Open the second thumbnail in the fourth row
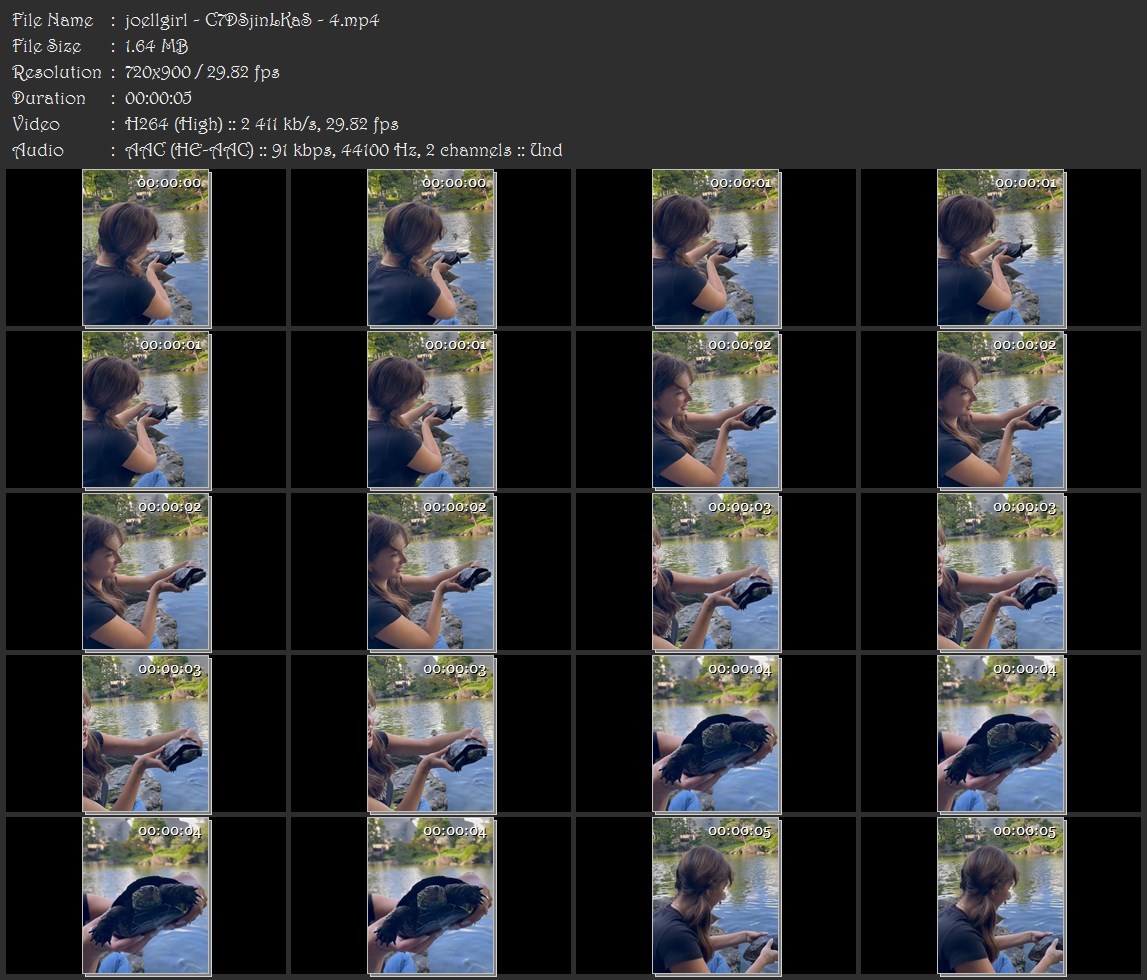 click(431, 734)
